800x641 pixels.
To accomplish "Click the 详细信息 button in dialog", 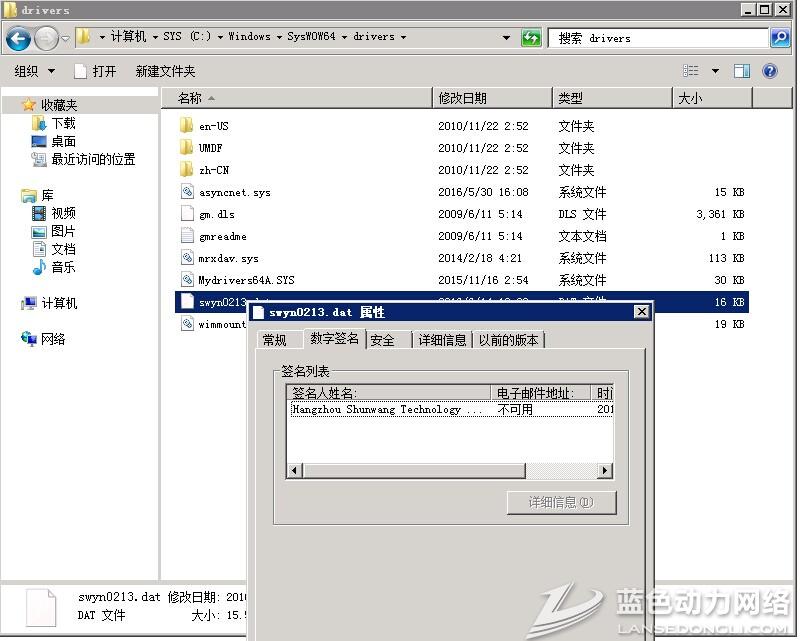I will 560,502.
